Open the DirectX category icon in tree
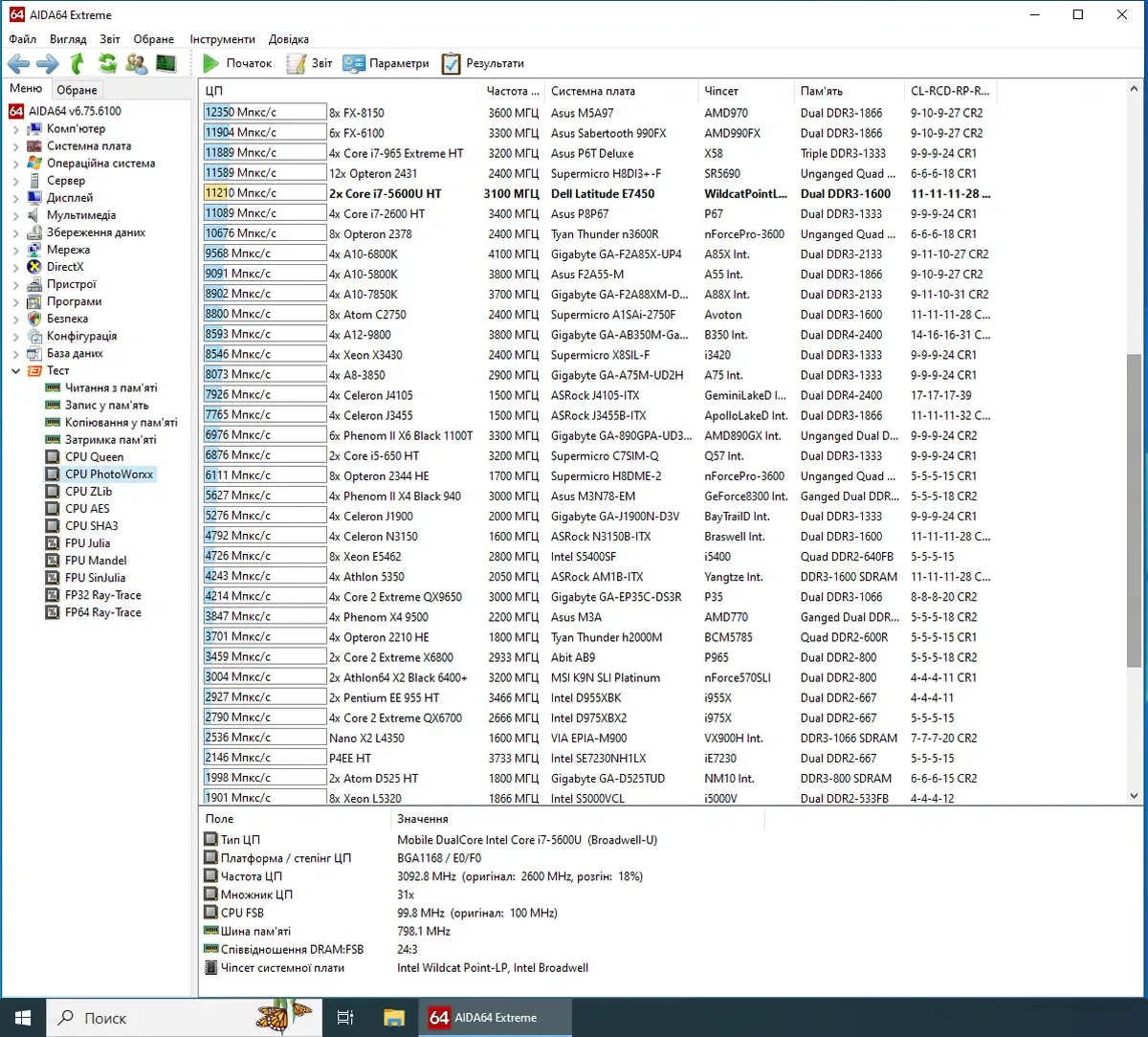Image resolution: width=1148 pixels, height=1037 pixels. coord(35,267)
